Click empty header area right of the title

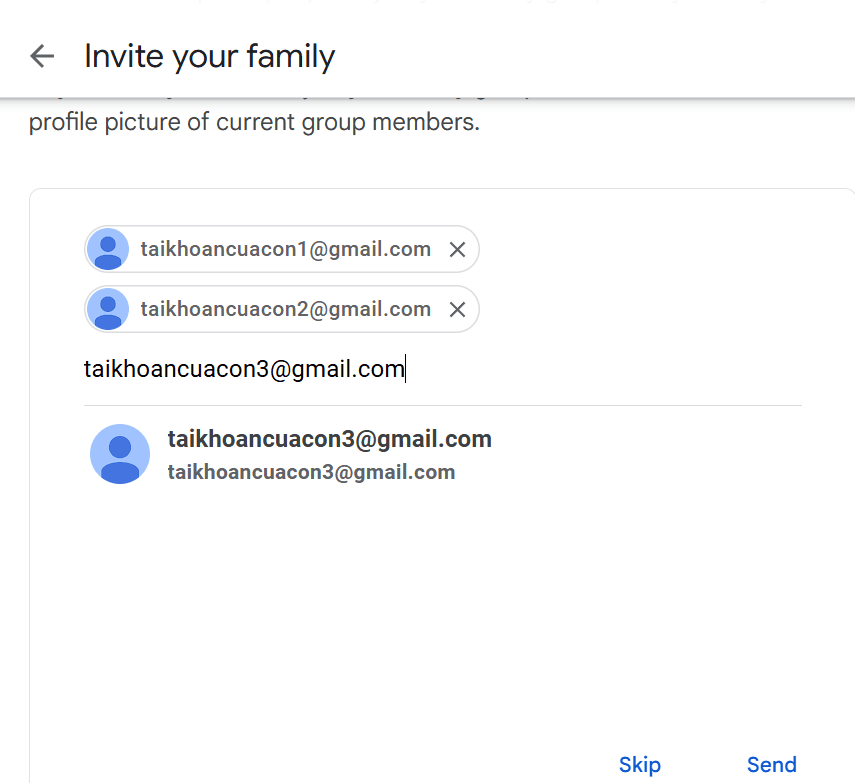pos(600,56)
